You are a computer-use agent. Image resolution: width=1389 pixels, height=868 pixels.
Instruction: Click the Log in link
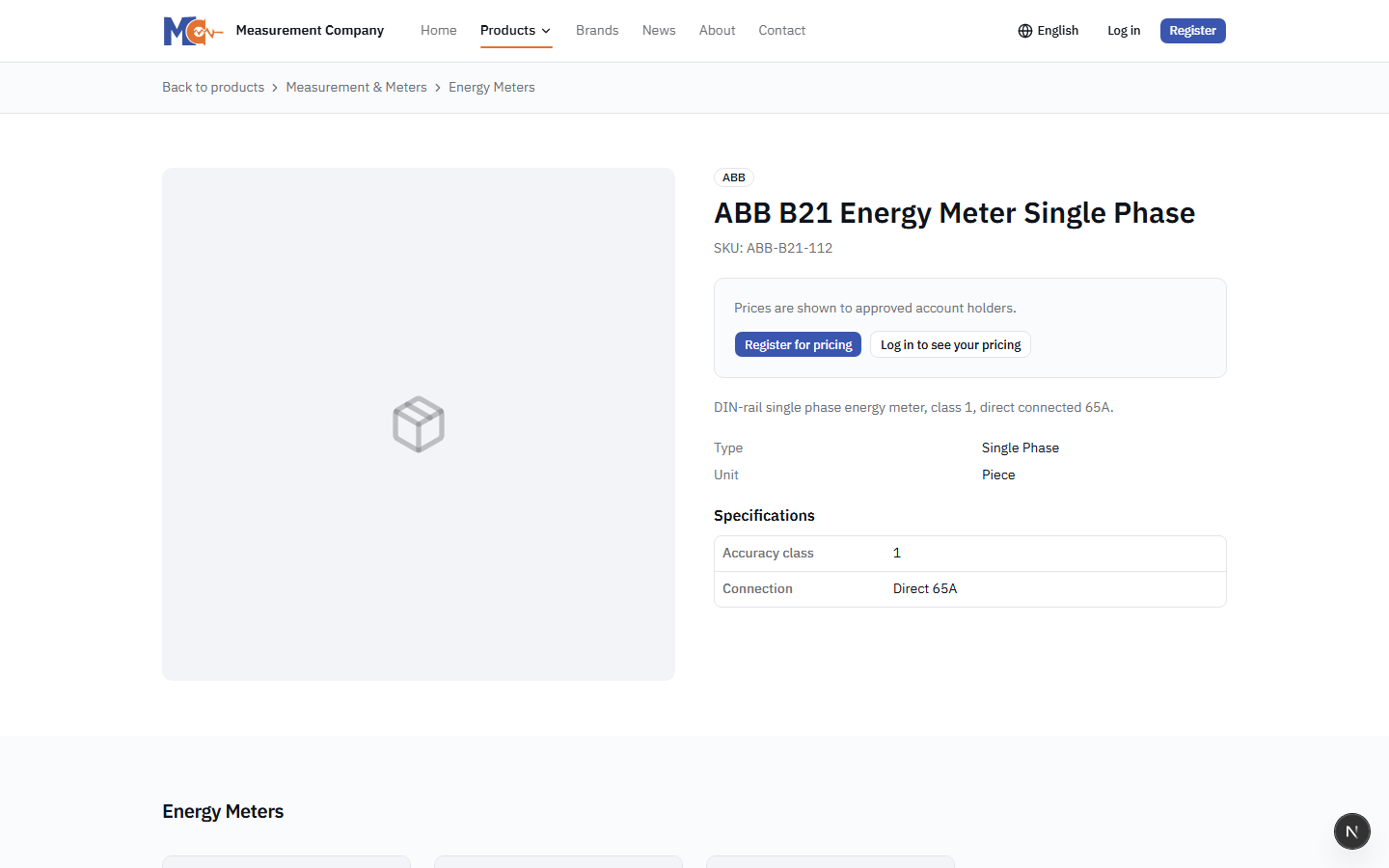pyautogui.click(x=1124, y=31)
